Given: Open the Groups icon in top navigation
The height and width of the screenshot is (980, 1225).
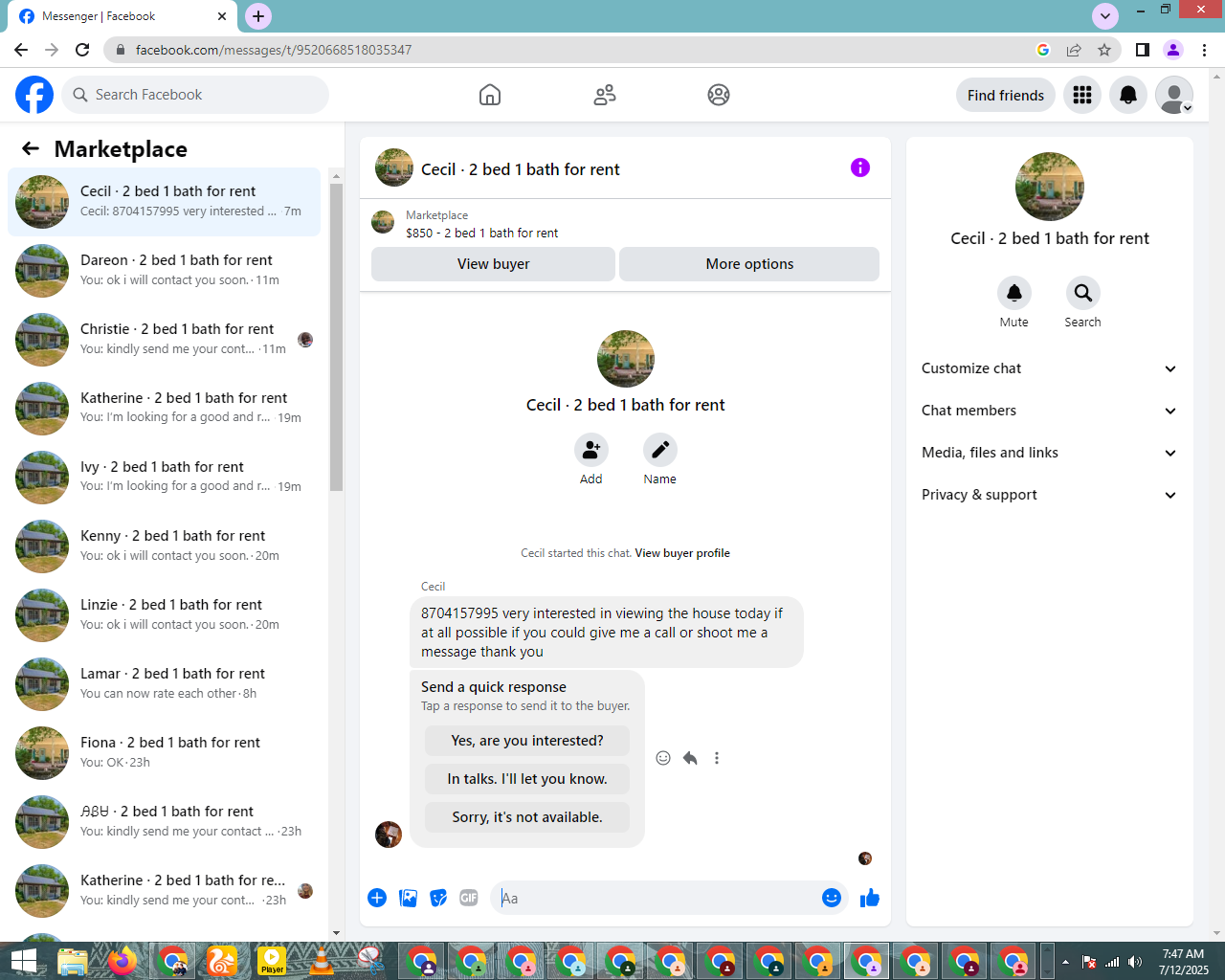Looking at the screenshot, I should 719,95.
